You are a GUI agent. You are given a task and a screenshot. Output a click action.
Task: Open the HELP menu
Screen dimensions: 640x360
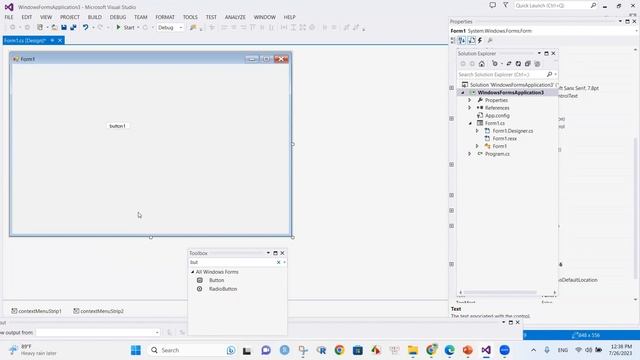coord(289,17)
